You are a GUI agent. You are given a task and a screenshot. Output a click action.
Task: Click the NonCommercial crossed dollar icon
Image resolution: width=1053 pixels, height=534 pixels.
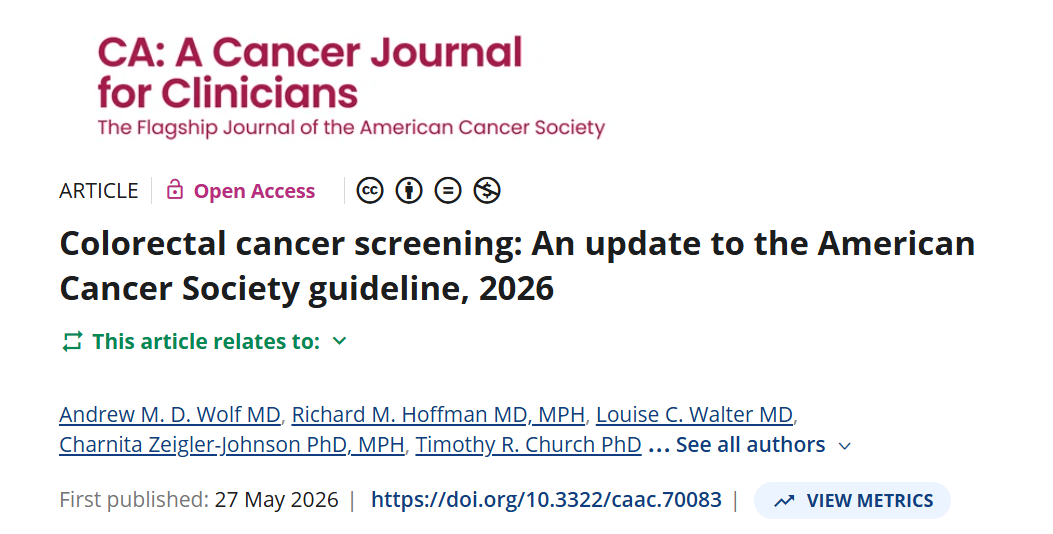pos(487,191)
